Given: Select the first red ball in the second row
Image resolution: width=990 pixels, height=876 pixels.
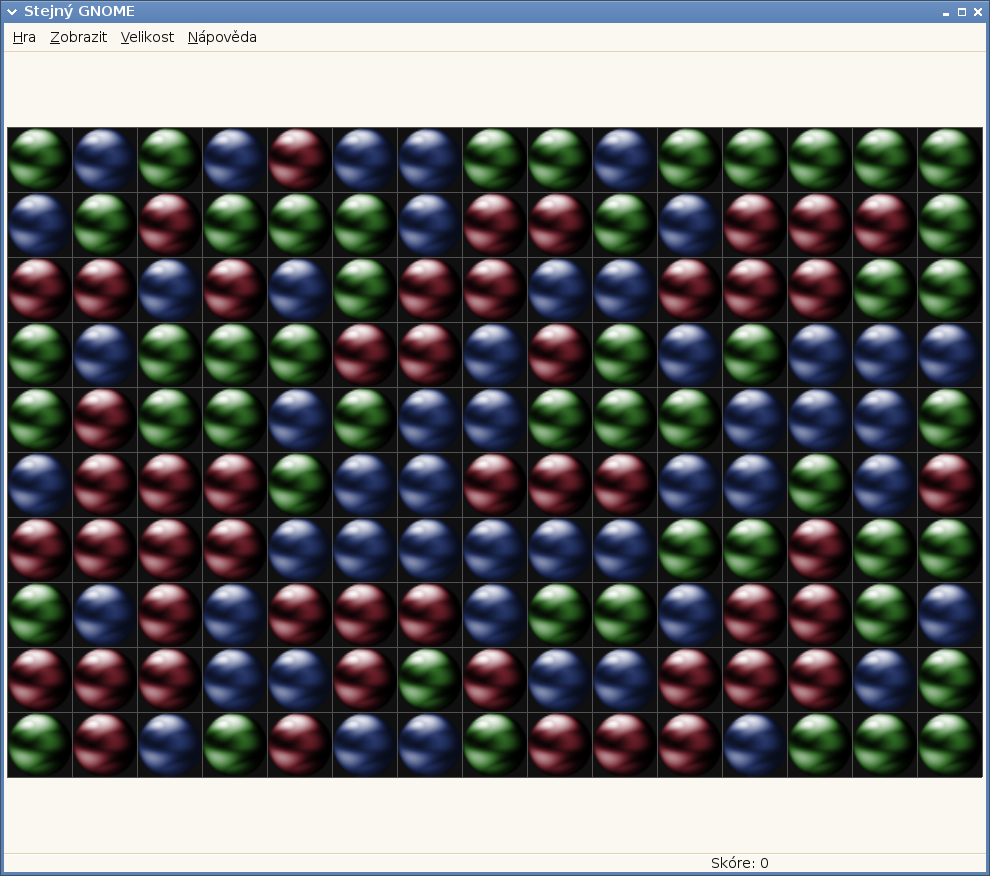Looking at the screenshot, I should click(x=170, y=225).
